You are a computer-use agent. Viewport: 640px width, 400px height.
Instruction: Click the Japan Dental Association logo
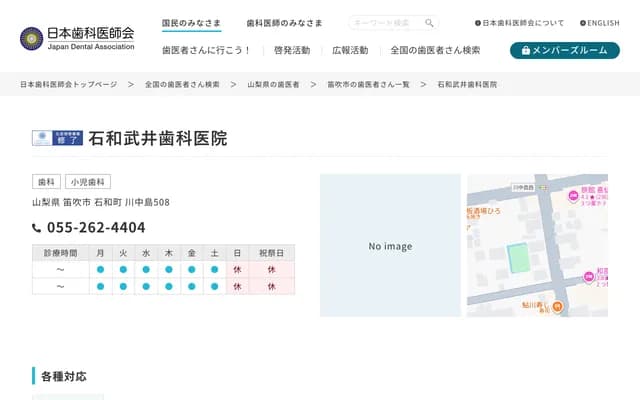[77, 38]
